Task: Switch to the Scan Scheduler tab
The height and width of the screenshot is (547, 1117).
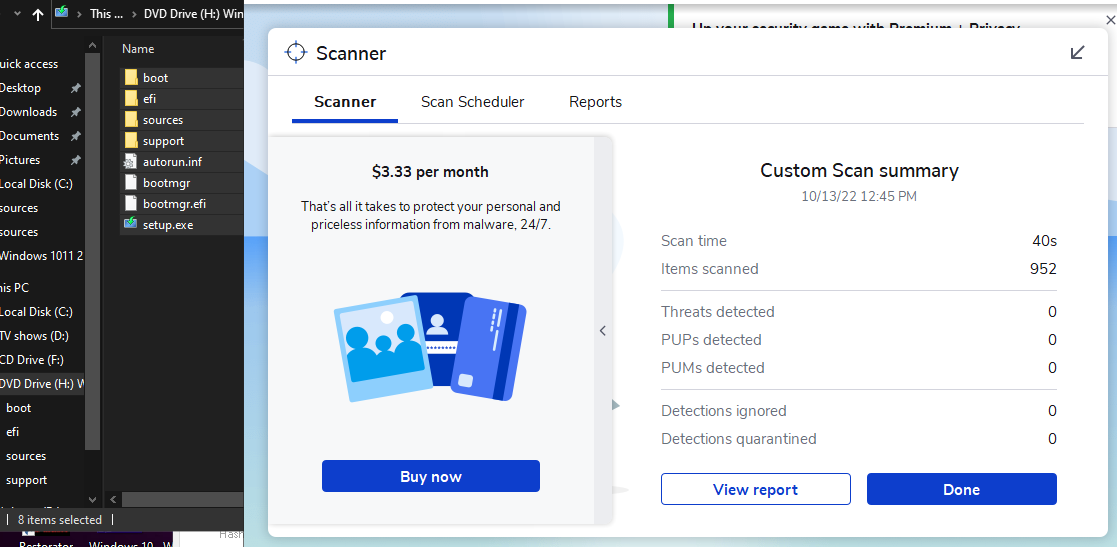Action: tap(472, 102)
